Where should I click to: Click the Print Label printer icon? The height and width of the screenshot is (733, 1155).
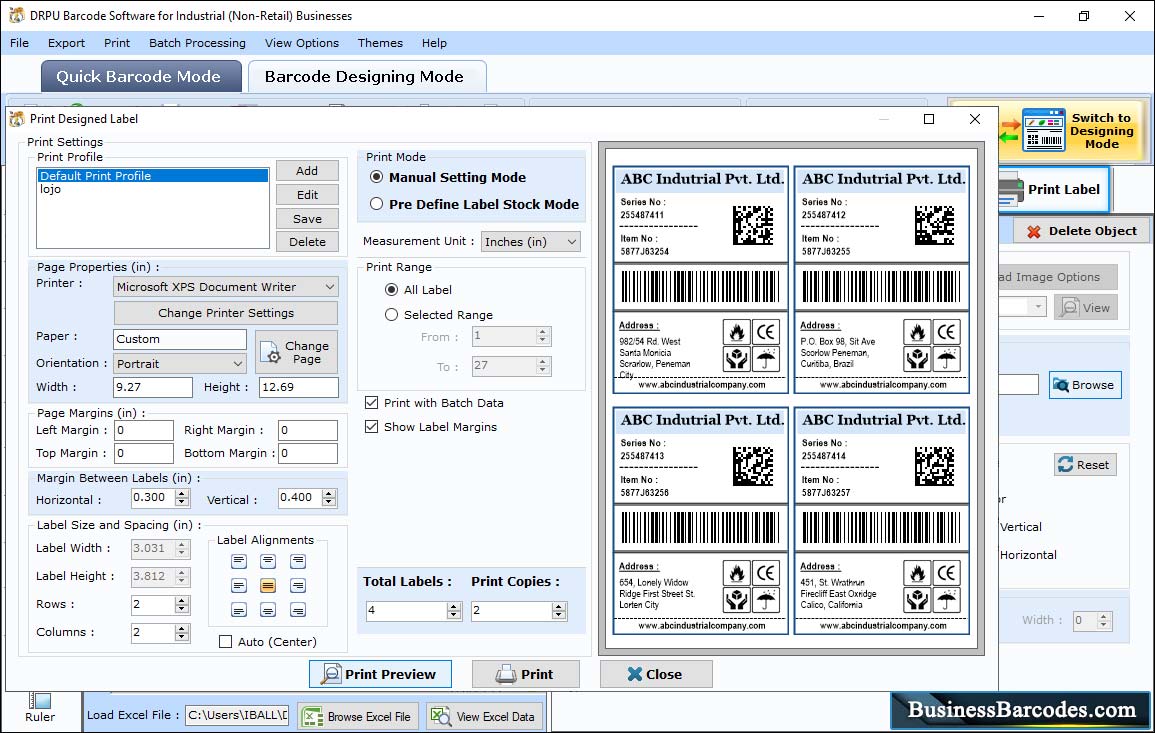click(1011, 190)
